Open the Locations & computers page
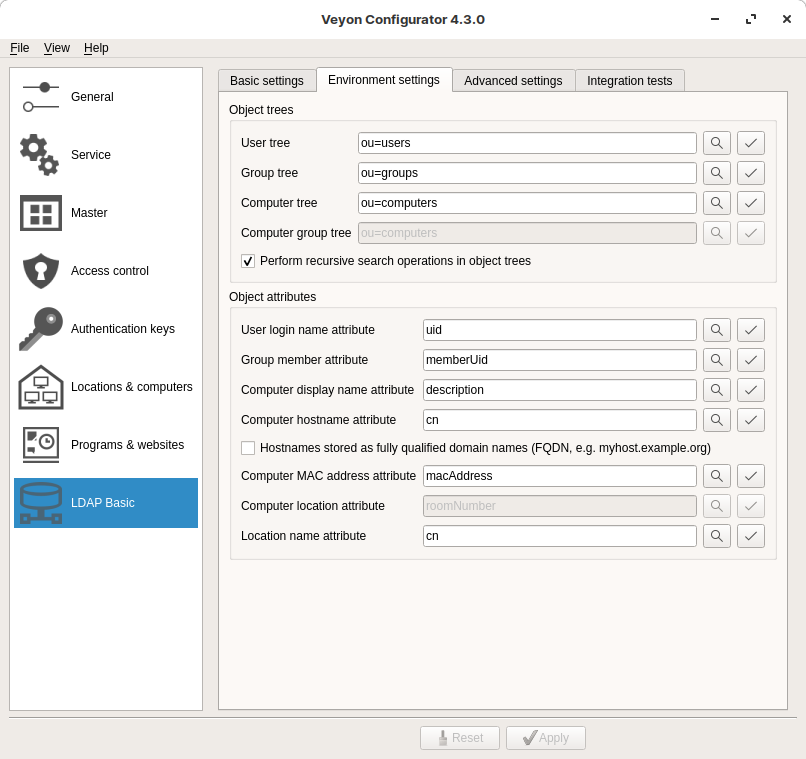The image size is (806, 759). coord(106,387)
